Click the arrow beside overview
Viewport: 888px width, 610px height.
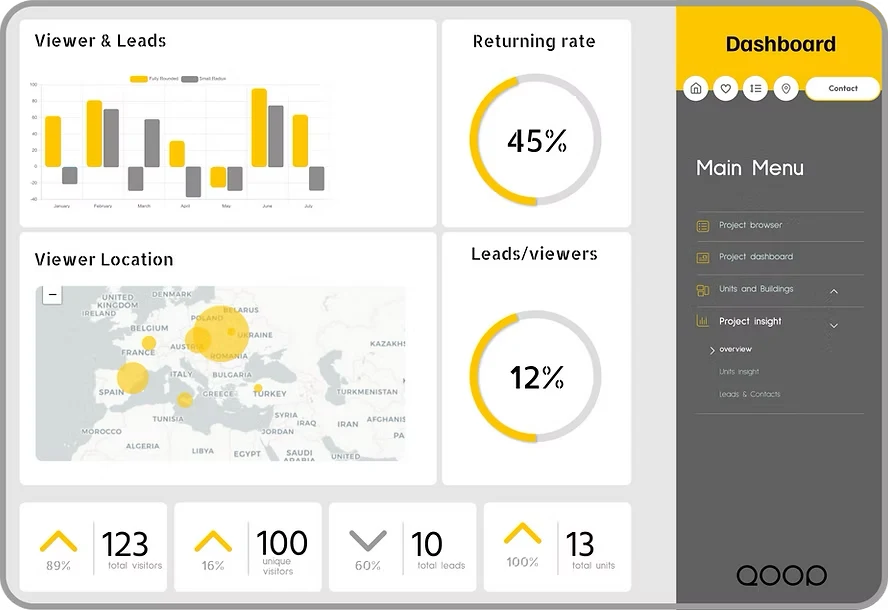click(x=712, y=350)
